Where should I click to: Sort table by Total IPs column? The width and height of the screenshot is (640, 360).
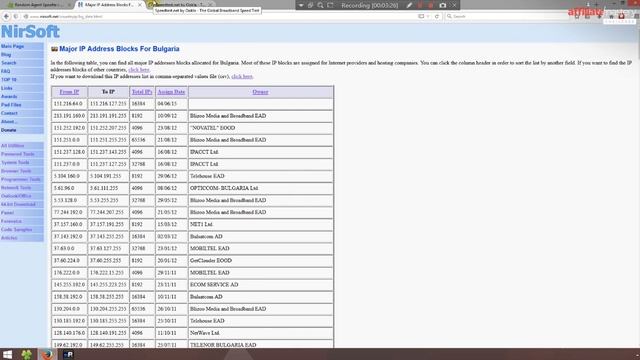pyautogui.click(x=142, y=92)
